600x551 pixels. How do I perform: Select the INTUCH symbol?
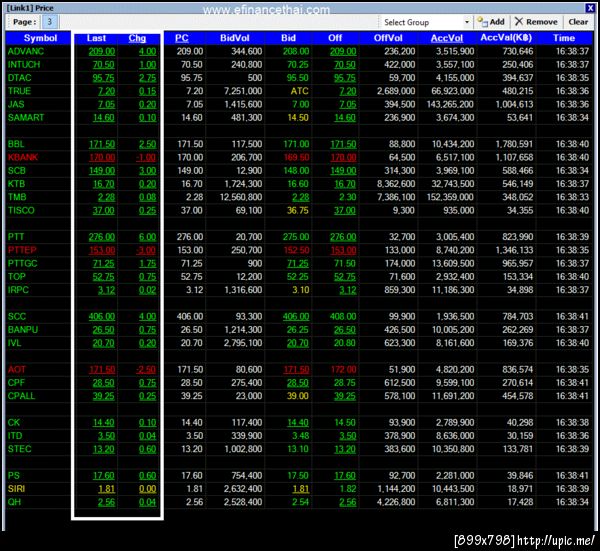pyautogui.click(x=24, y=65)
